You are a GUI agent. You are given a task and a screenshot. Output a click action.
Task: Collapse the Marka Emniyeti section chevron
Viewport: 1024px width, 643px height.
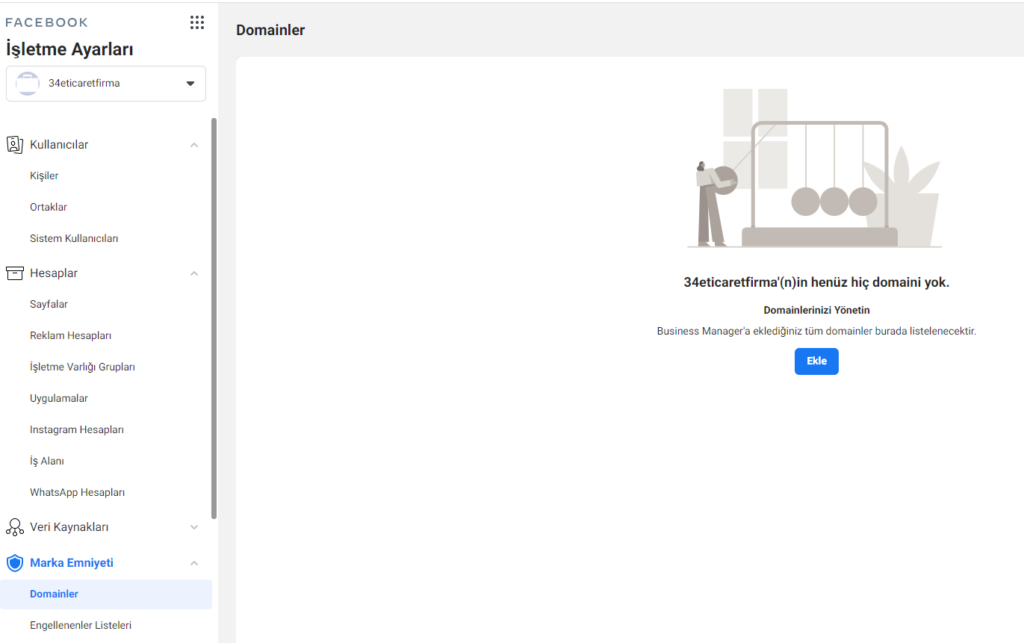click(x=194, y=563)
